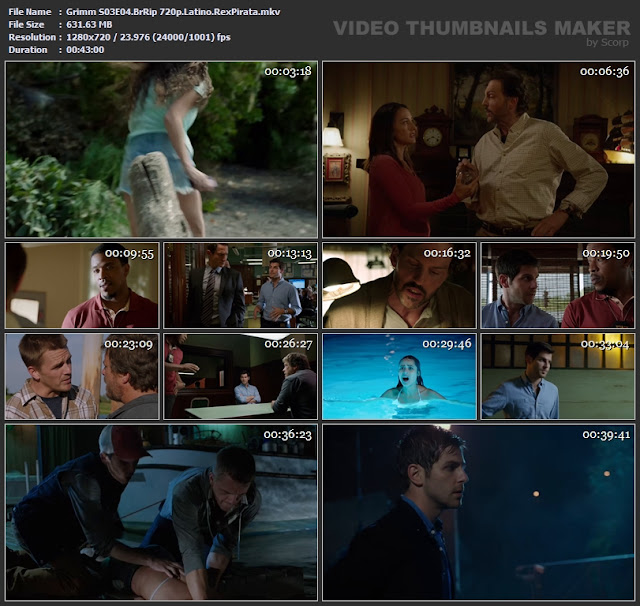This screenshot has width=640, height=606.
Task: Pick the thumbnail stamped 00:16:32
Action: click(x=399, y=285)
